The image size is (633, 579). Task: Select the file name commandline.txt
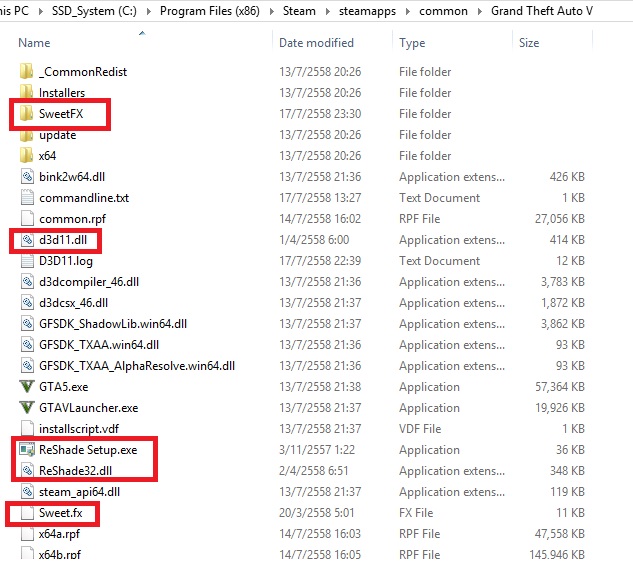pyautogui.click(x=84, y=198)
